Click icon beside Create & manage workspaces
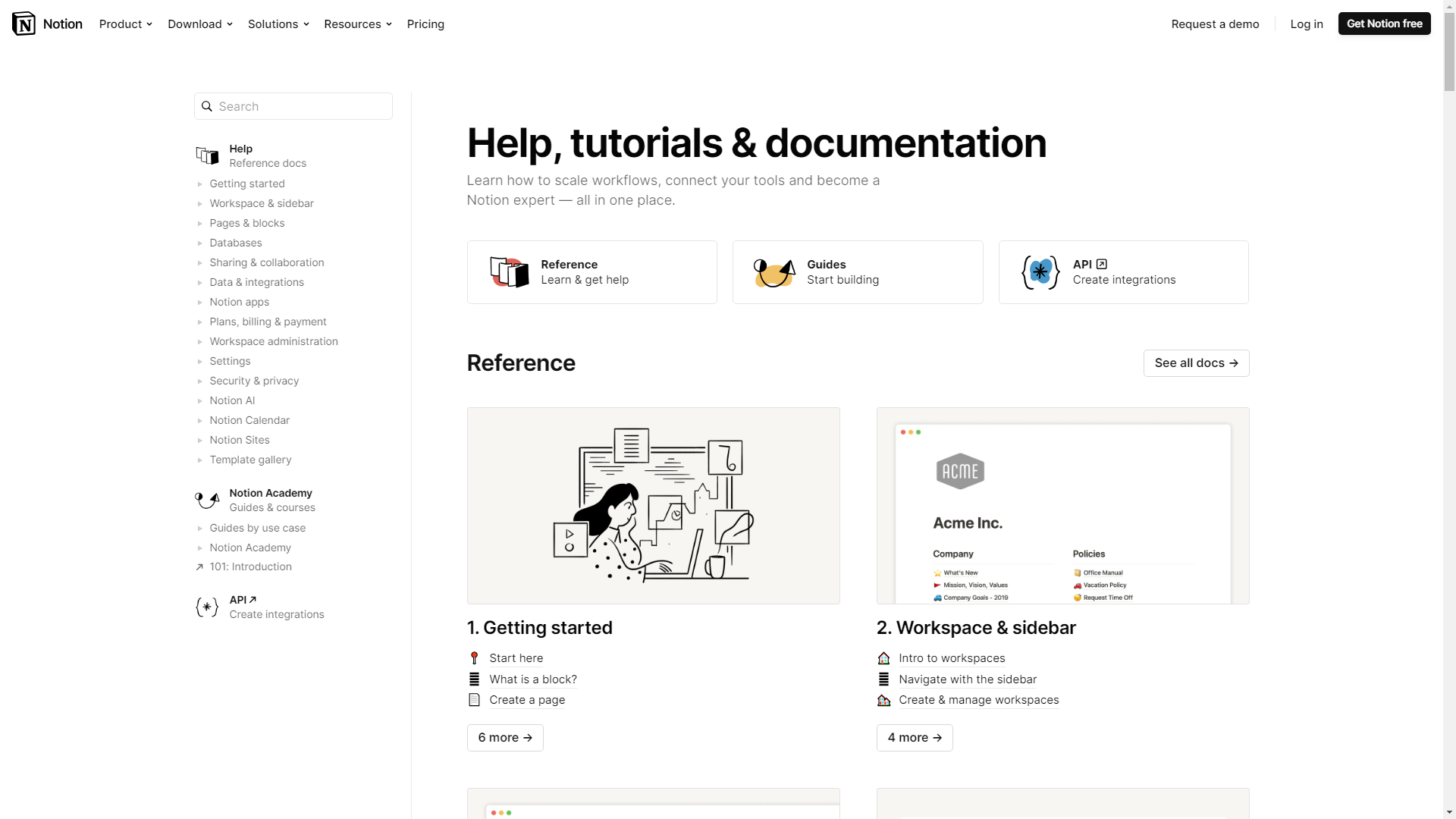The image size is (1456, 819). [x=884, y=700]
